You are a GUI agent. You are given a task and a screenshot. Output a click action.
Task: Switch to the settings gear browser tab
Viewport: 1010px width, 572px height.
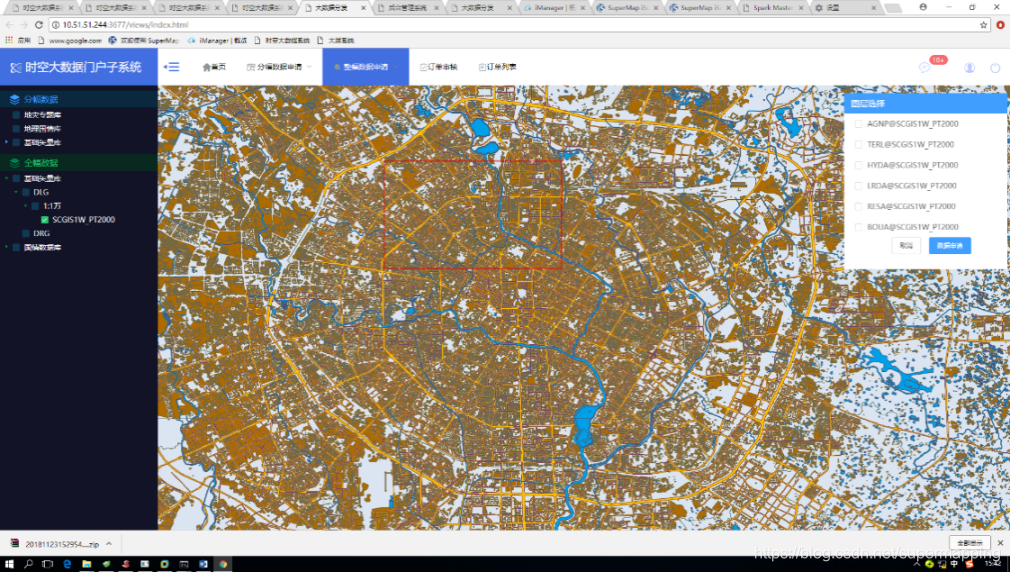846,8
